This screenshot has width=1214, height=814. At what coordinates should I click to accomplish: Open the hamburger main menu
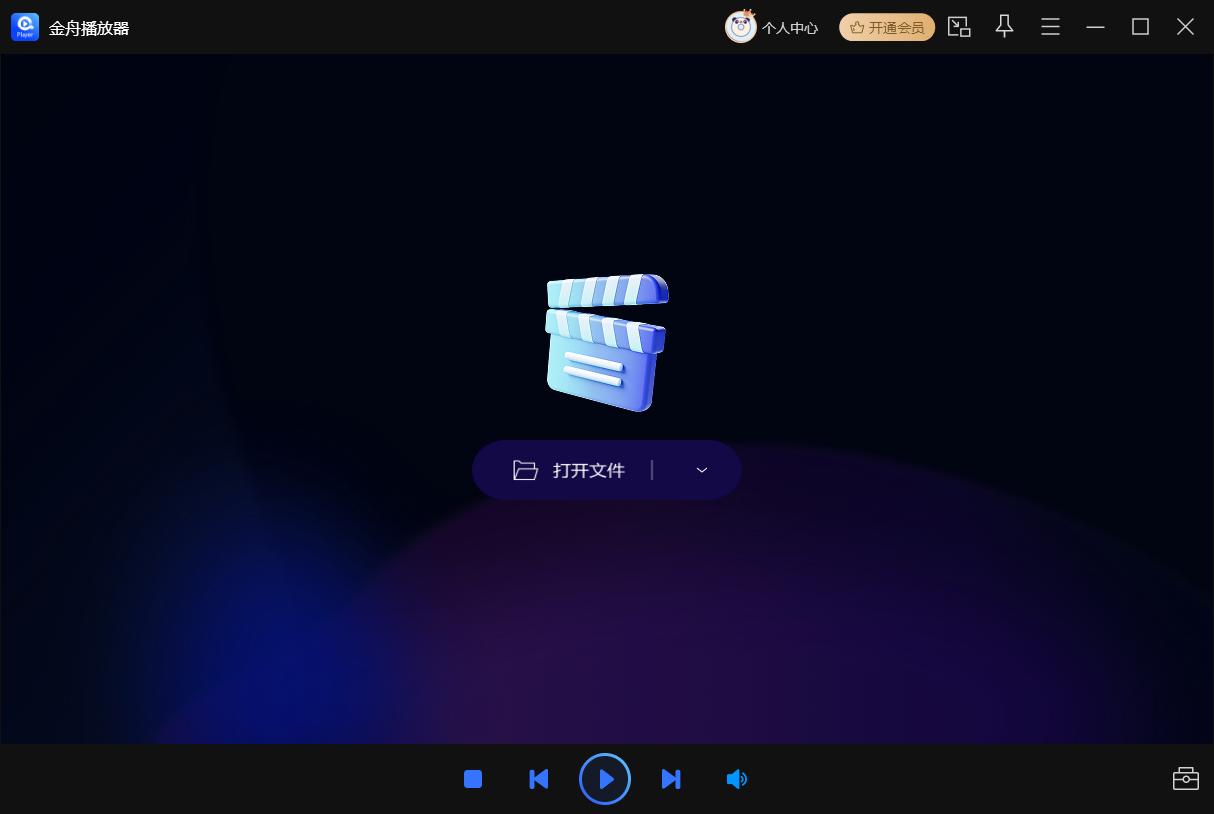pyautogui.click(x=1050, y=27)
